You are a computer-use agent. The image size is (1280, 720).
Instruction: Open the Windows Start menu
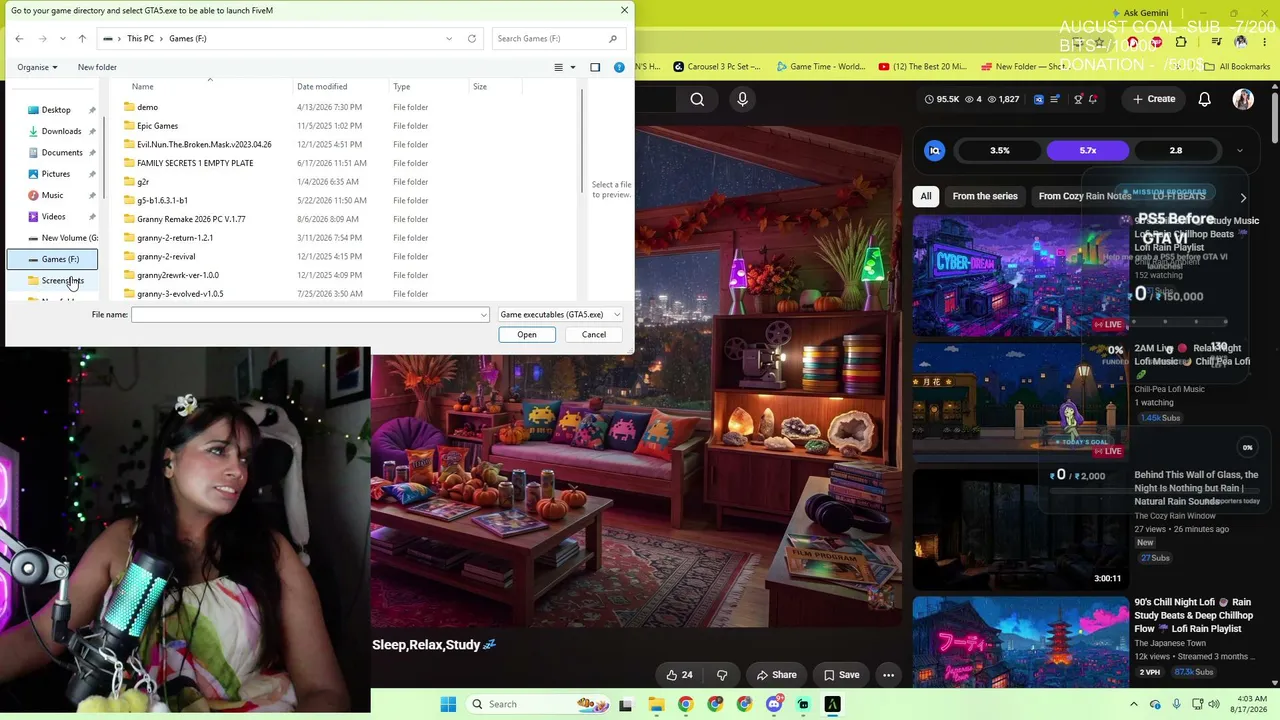tap(448, 704)
